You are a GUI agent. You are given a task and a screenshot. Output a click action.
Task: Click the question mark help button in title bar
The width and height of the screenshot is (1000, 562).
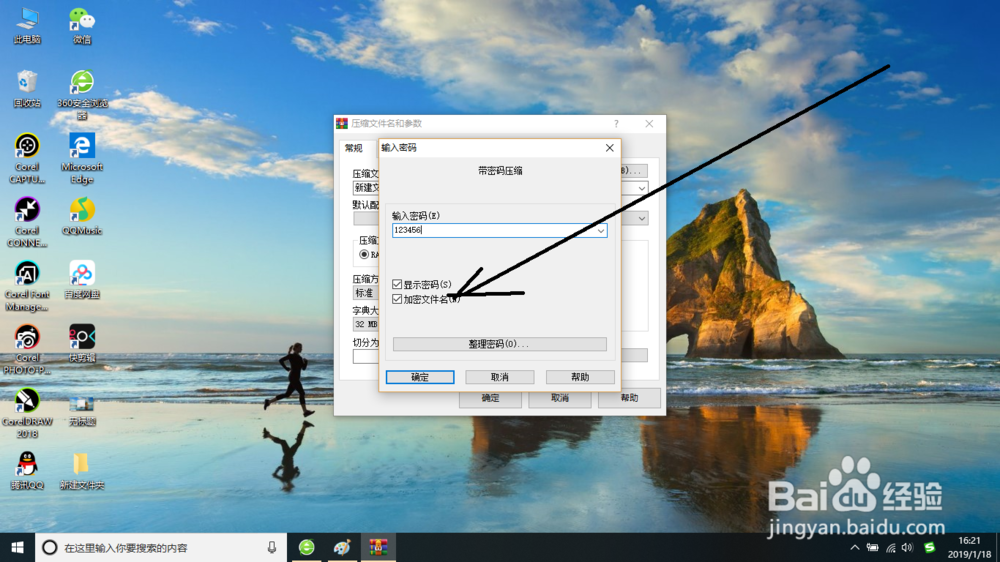[616, 124]
